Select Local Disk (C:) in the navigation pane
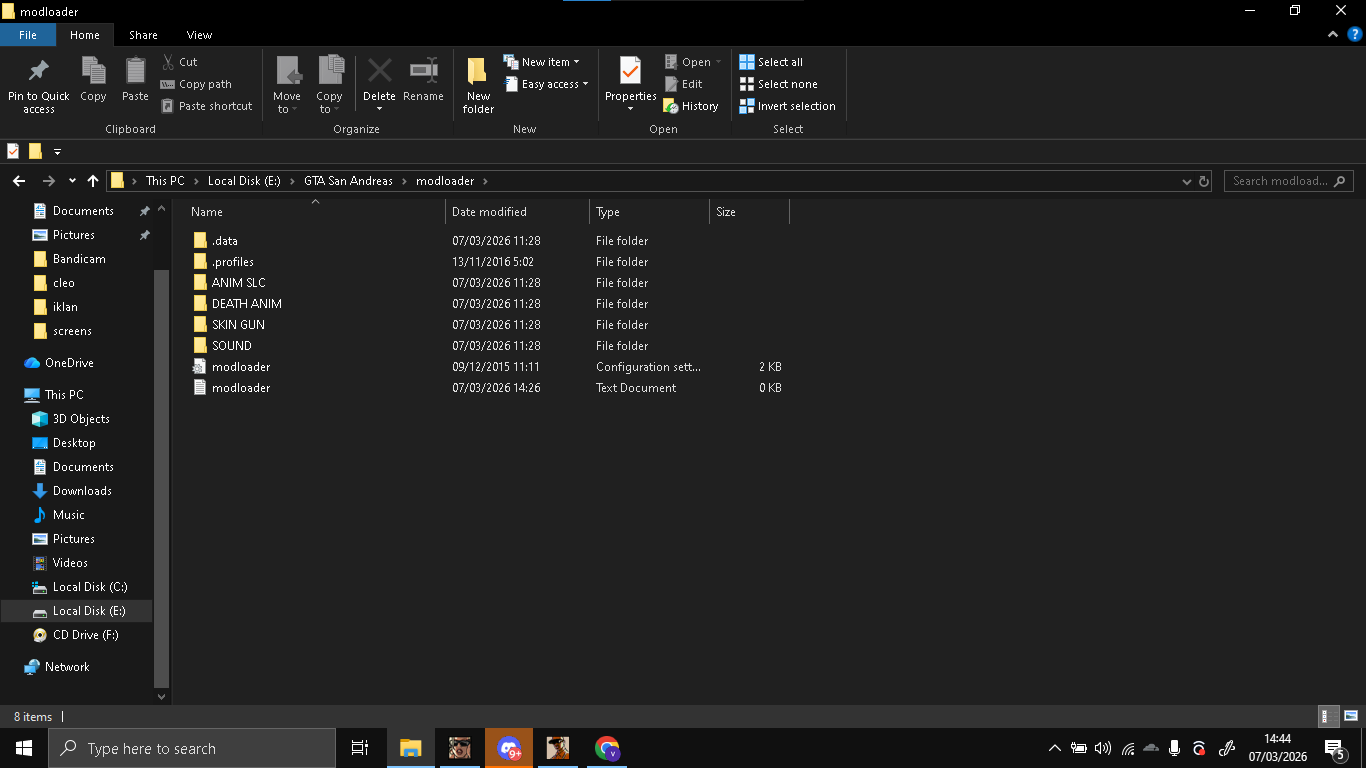1366x768 pixels. [x=90, y=587]
